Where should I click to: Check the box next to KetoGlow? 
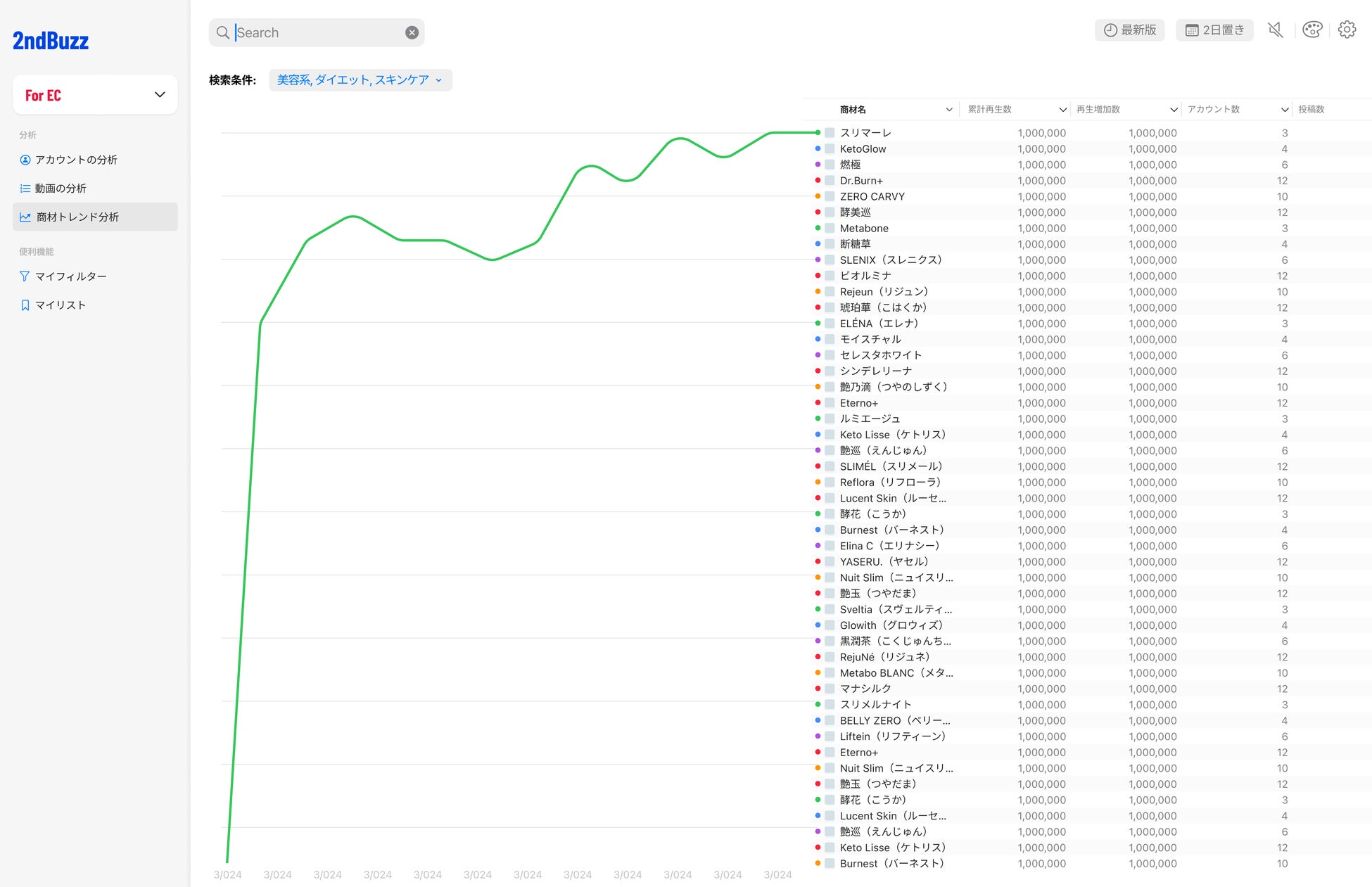(830, 148)
